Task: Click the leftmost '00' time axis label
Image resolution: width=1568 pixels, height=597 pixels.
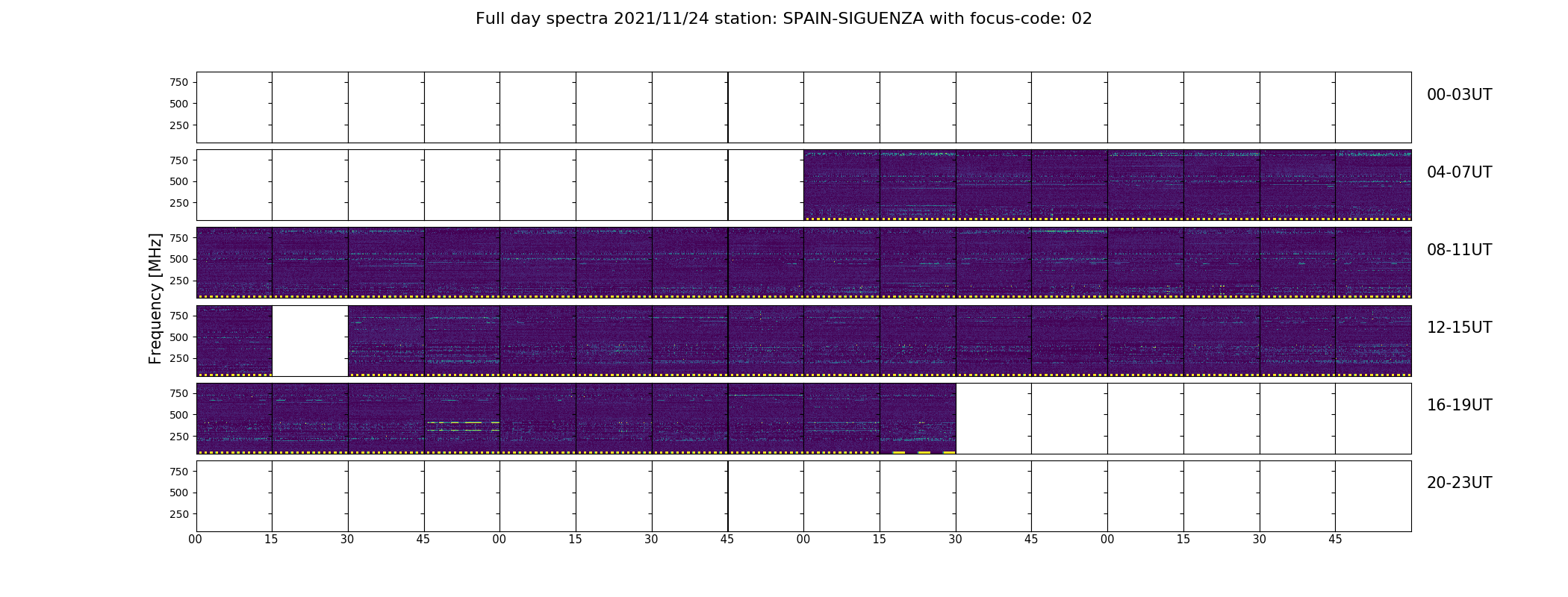Action: (196, 540)
